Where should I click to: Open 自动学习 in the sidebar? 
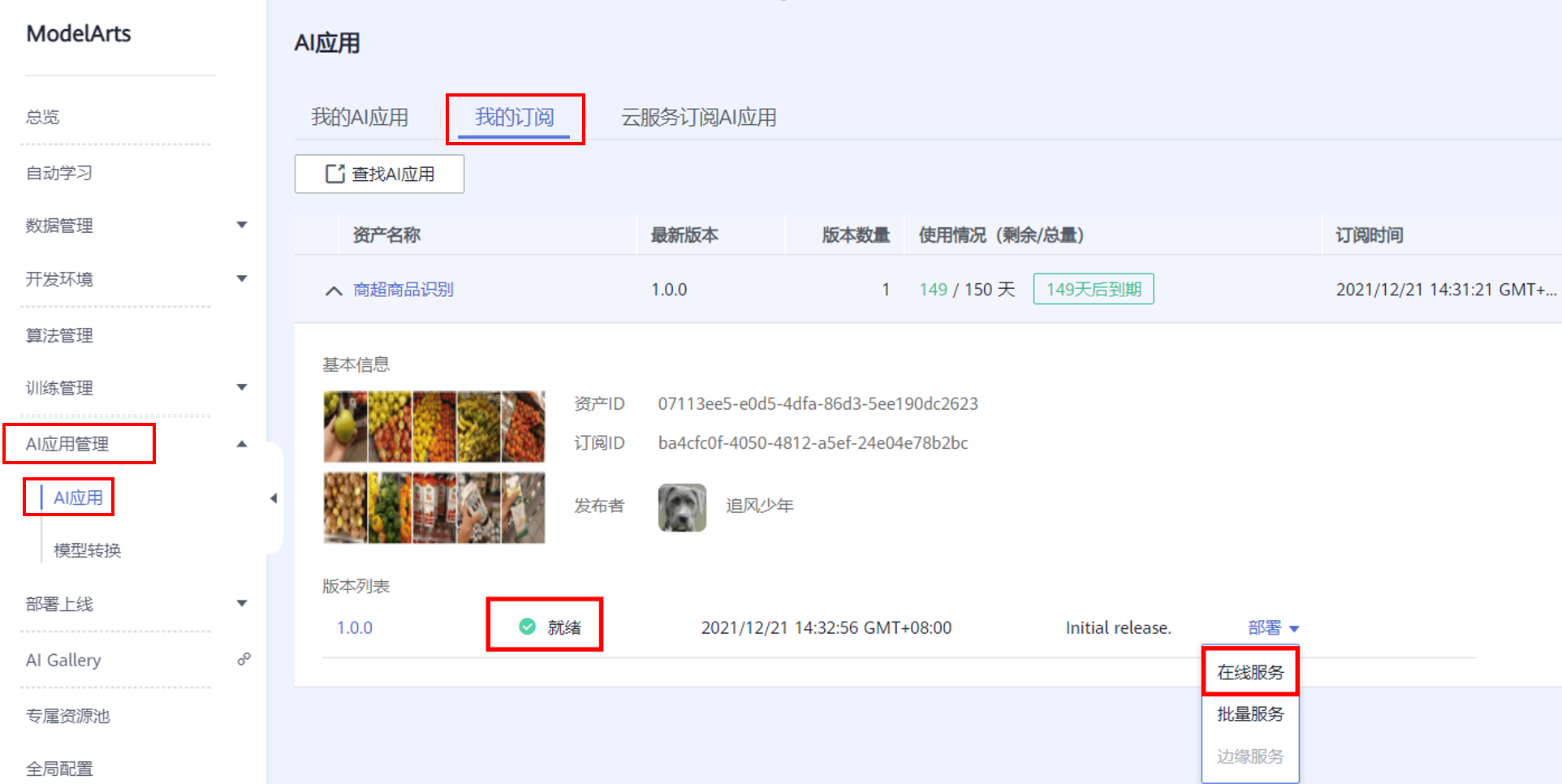[x=58, y=173]
